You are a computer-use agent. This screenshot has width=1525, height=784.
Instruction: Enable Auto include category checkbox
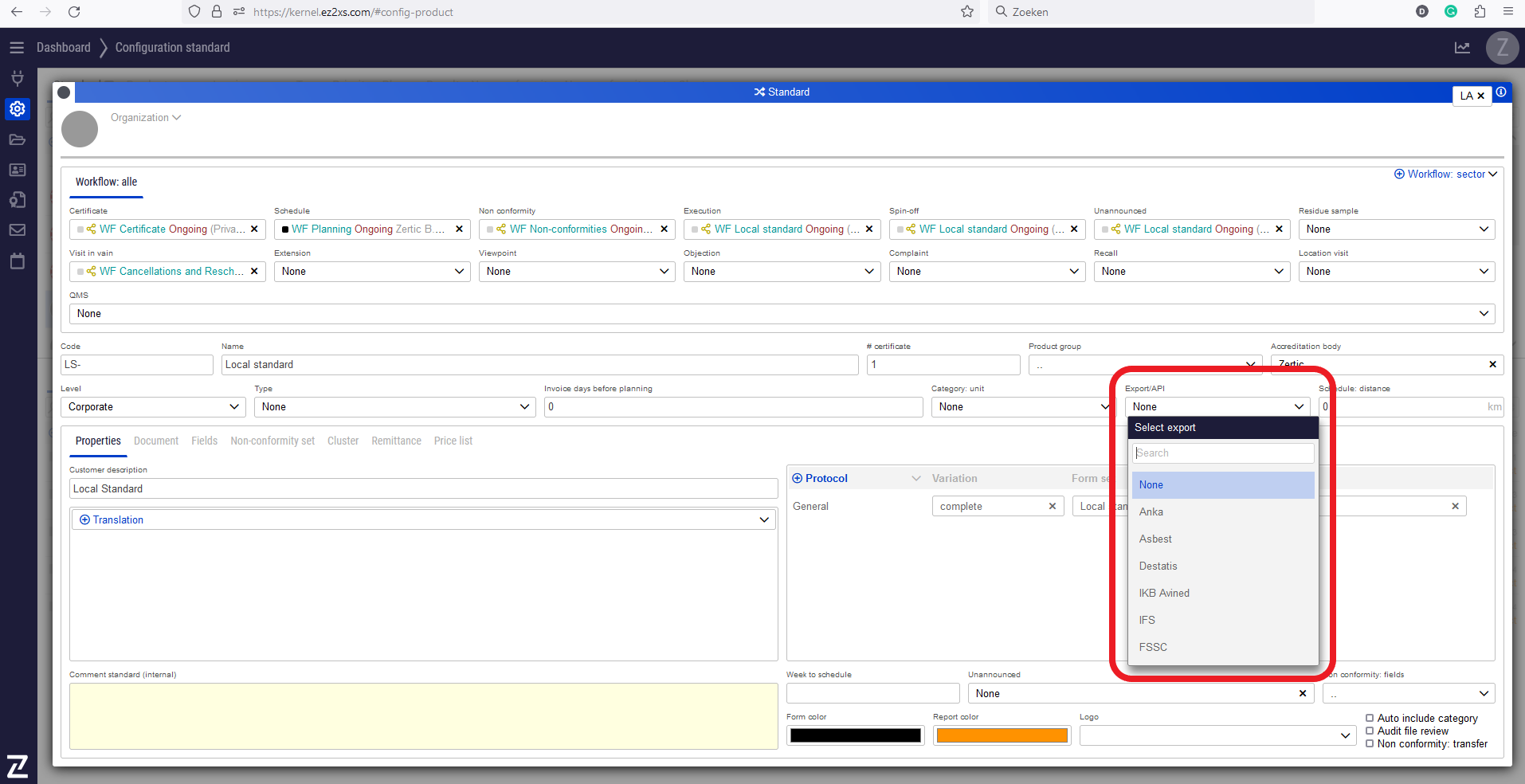(1370, 718)
